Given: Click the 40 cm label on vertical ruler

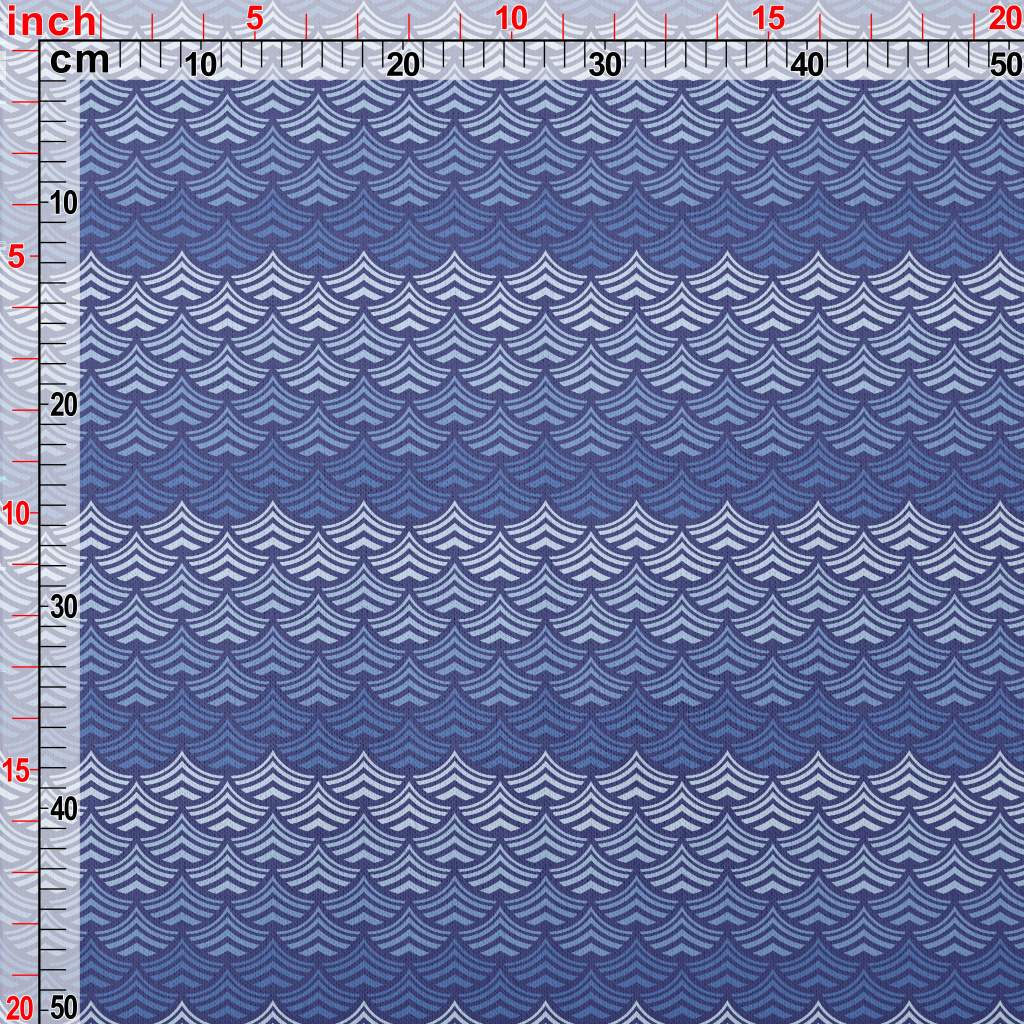Looking at the screenshot, I should 63,808.
